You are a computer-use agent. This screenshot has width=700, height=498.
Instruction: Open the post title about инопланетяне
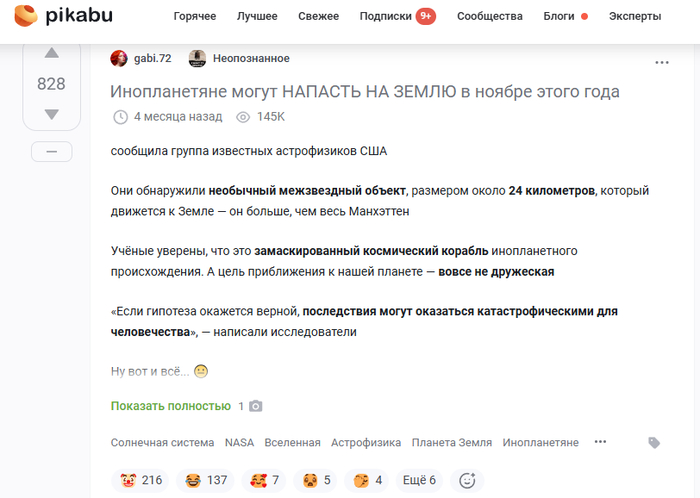(364, 91)
